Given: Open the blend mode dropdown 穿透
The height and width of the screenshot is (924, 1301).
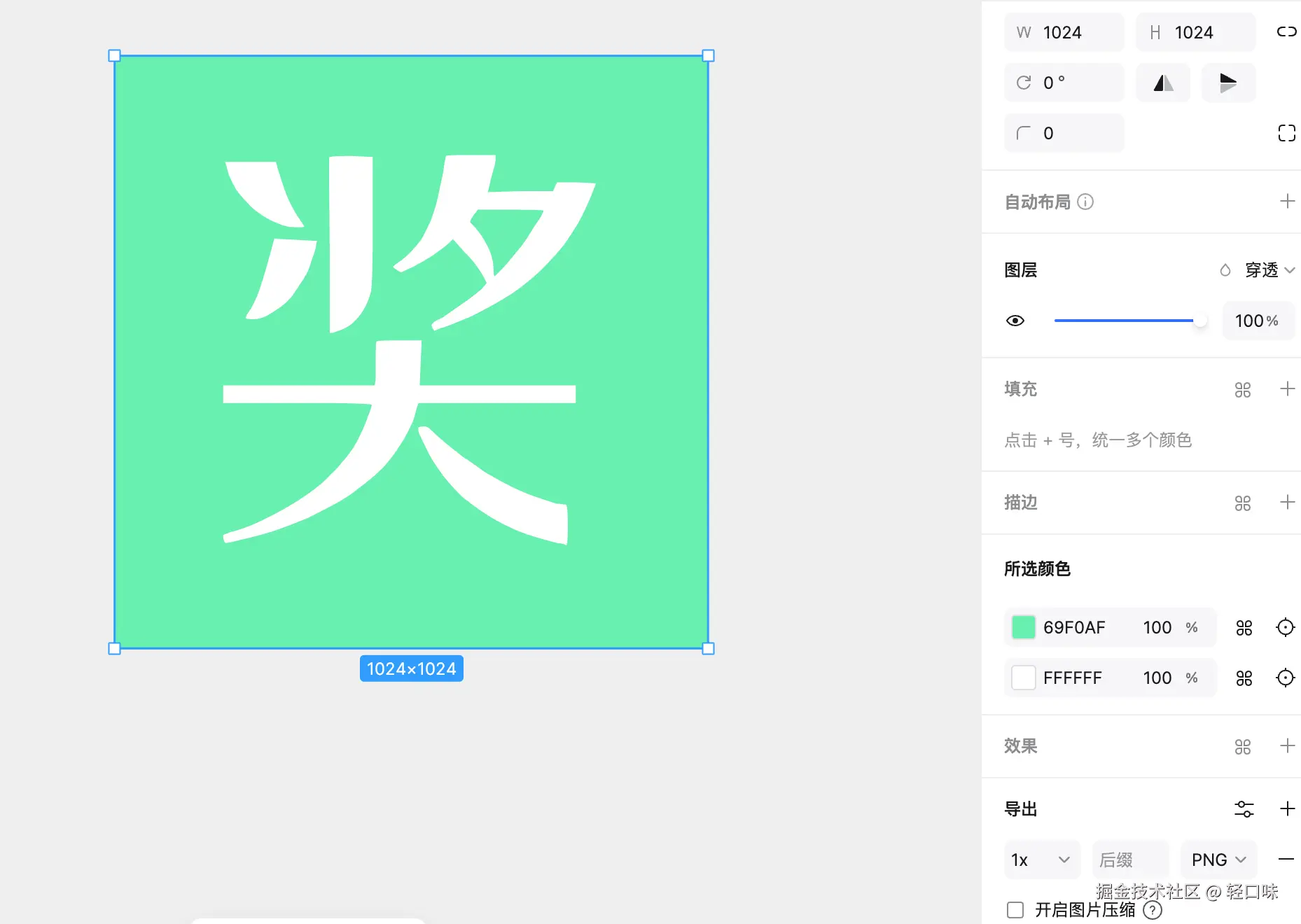Looking at the screenshot, I should coord(1269,270).
